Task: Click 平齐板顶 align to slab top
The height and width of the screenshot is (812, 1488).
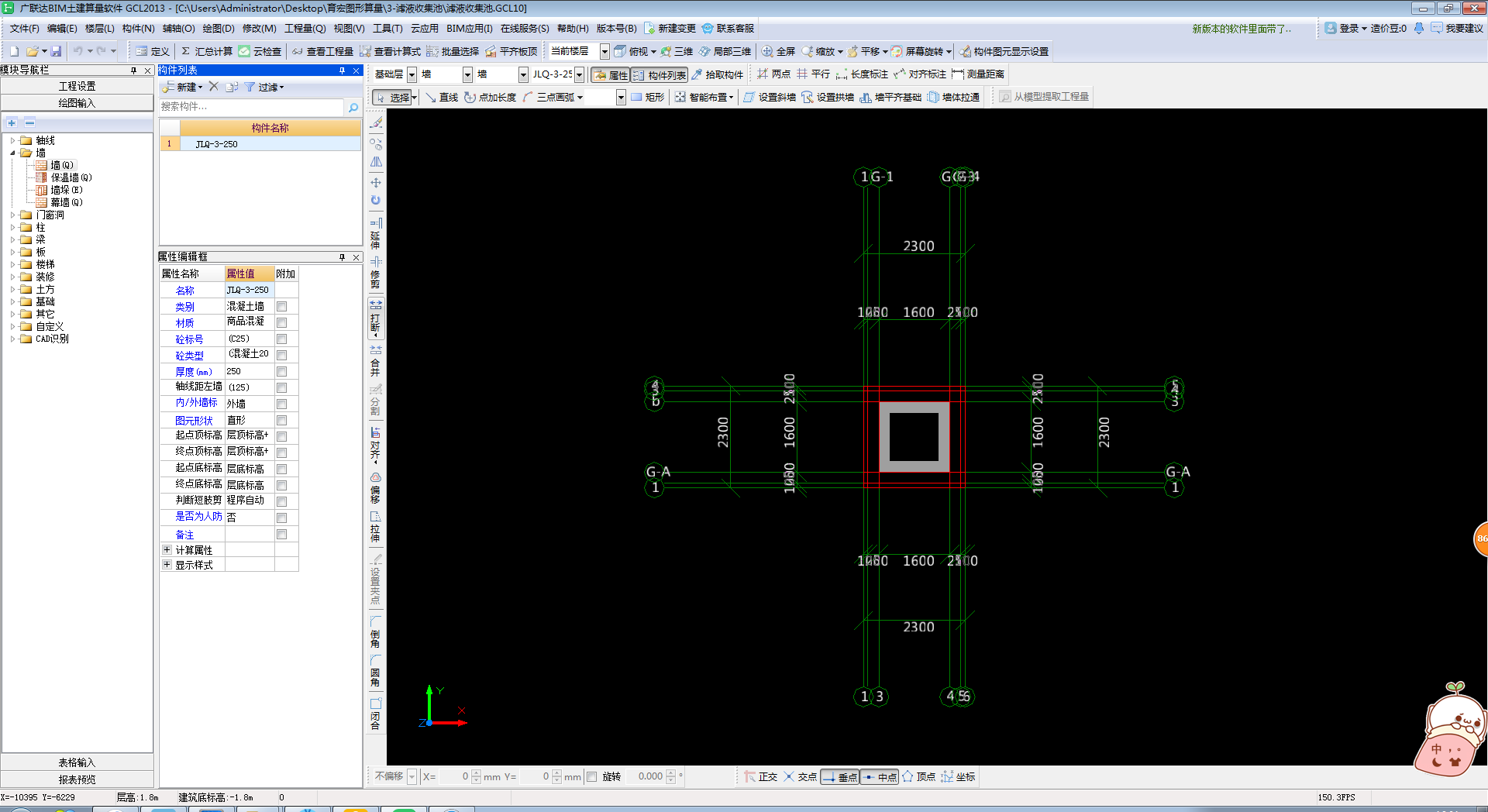Action: (x=511, y=51)
